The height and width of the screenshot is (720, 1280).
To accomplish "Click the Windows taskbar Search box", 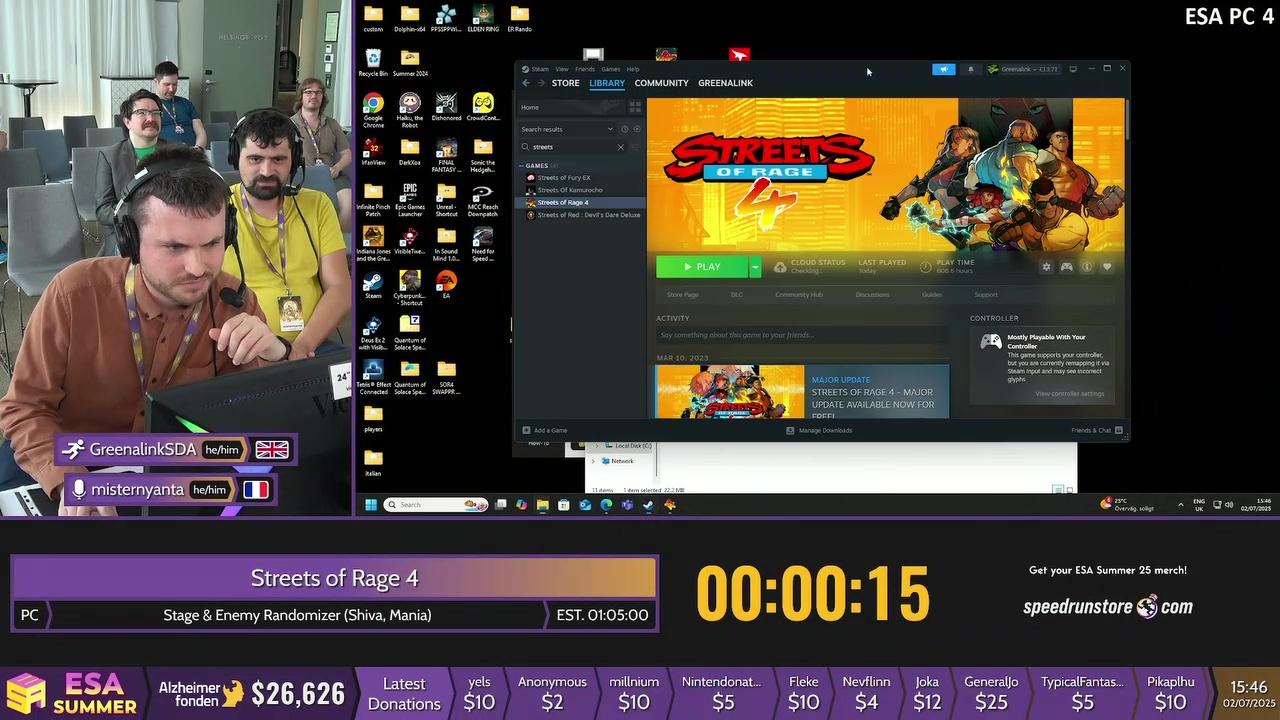I will click(437, 505).
